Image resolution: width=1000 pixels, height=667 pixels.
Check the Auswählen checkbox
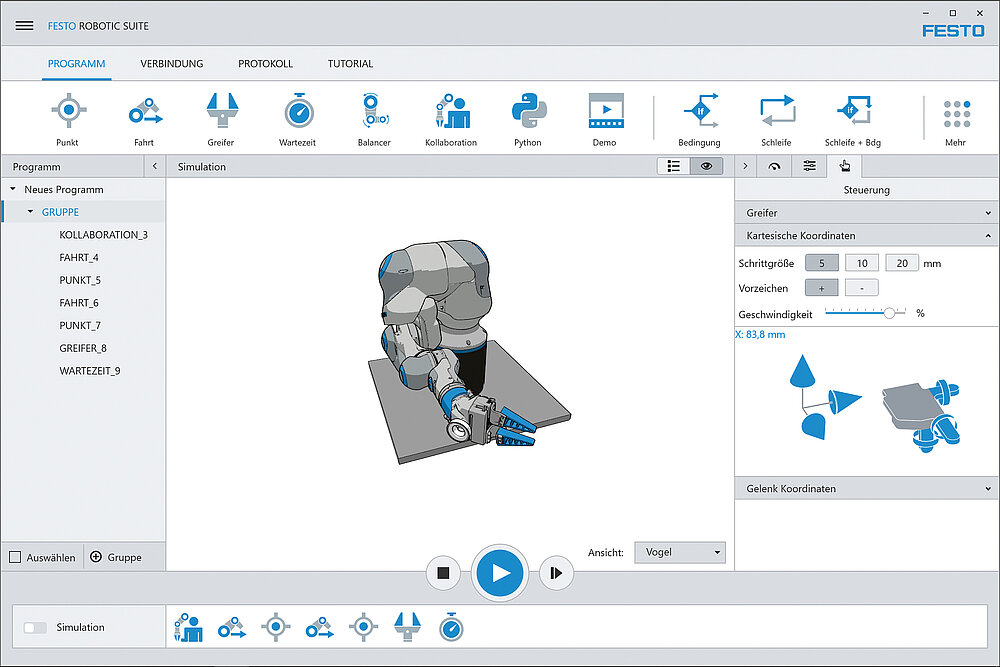(15, 557)
